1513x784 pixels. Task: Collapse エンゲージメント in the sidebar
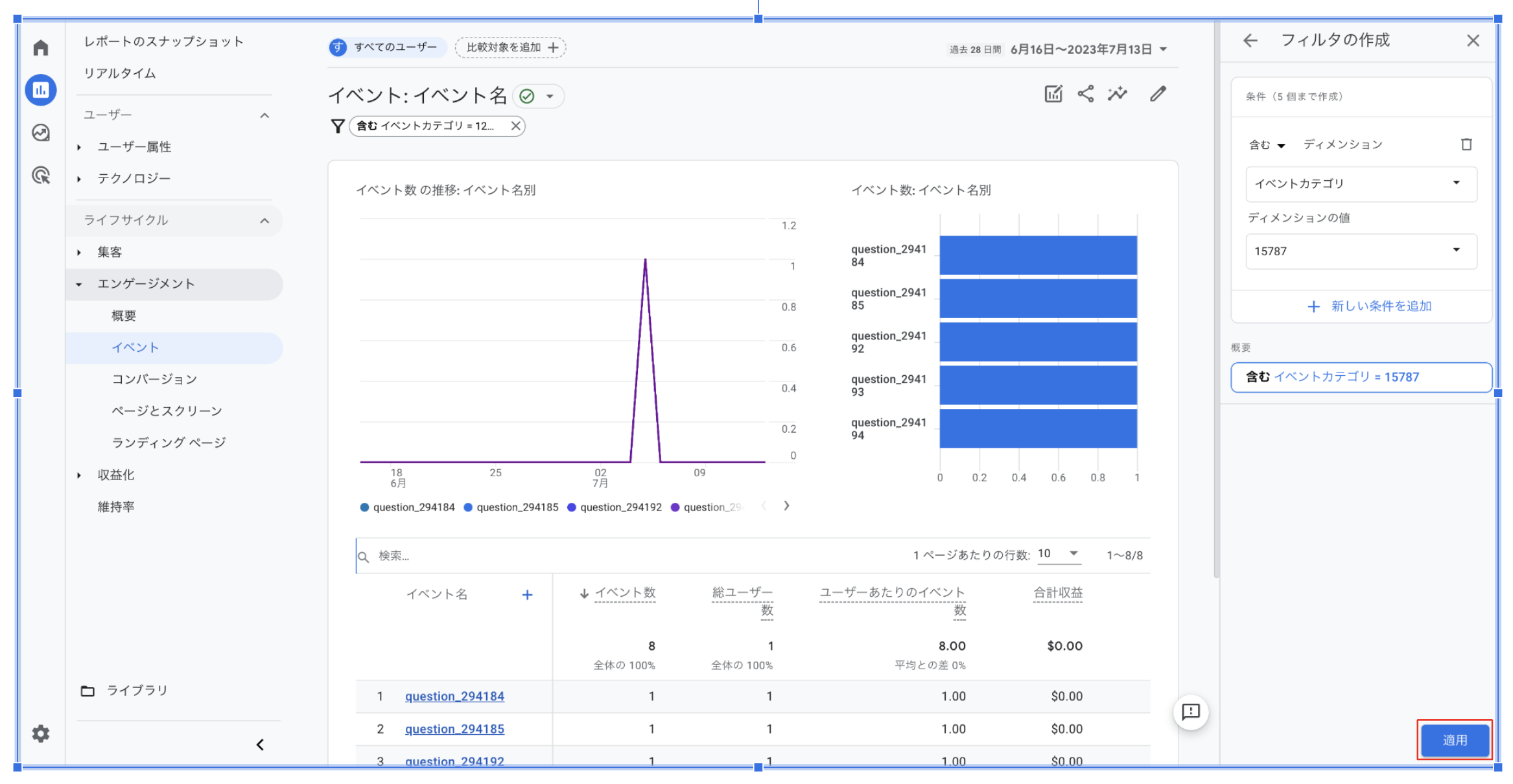coord(79,284)
